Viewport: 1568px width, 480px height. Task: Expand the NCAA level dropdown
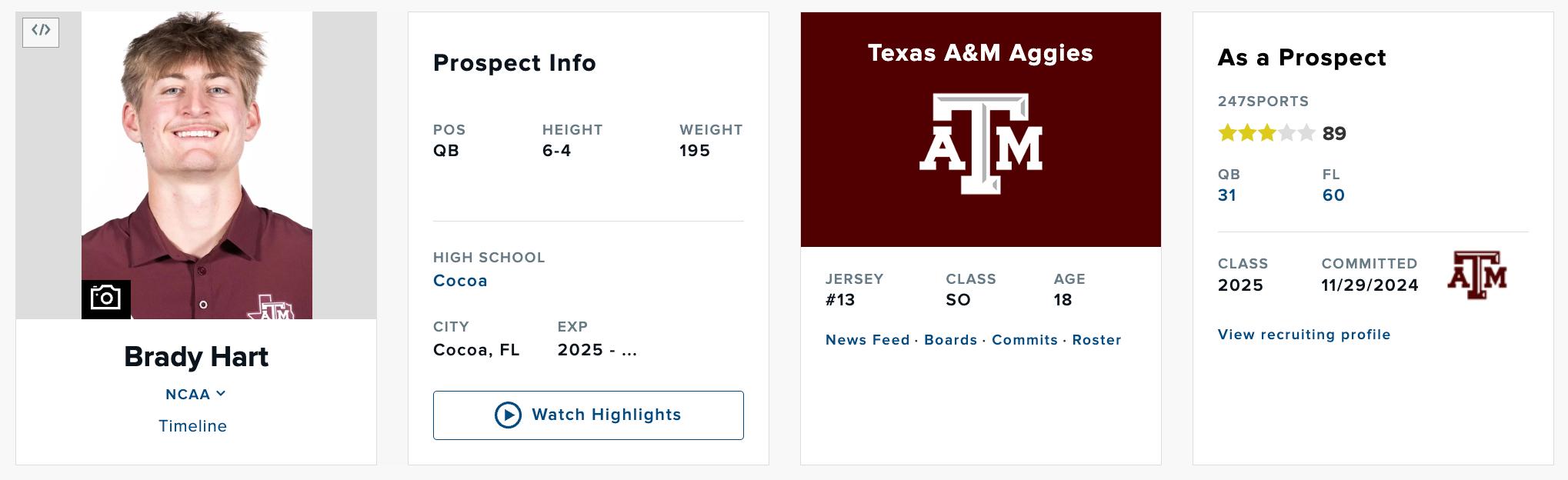click(195, 395)
